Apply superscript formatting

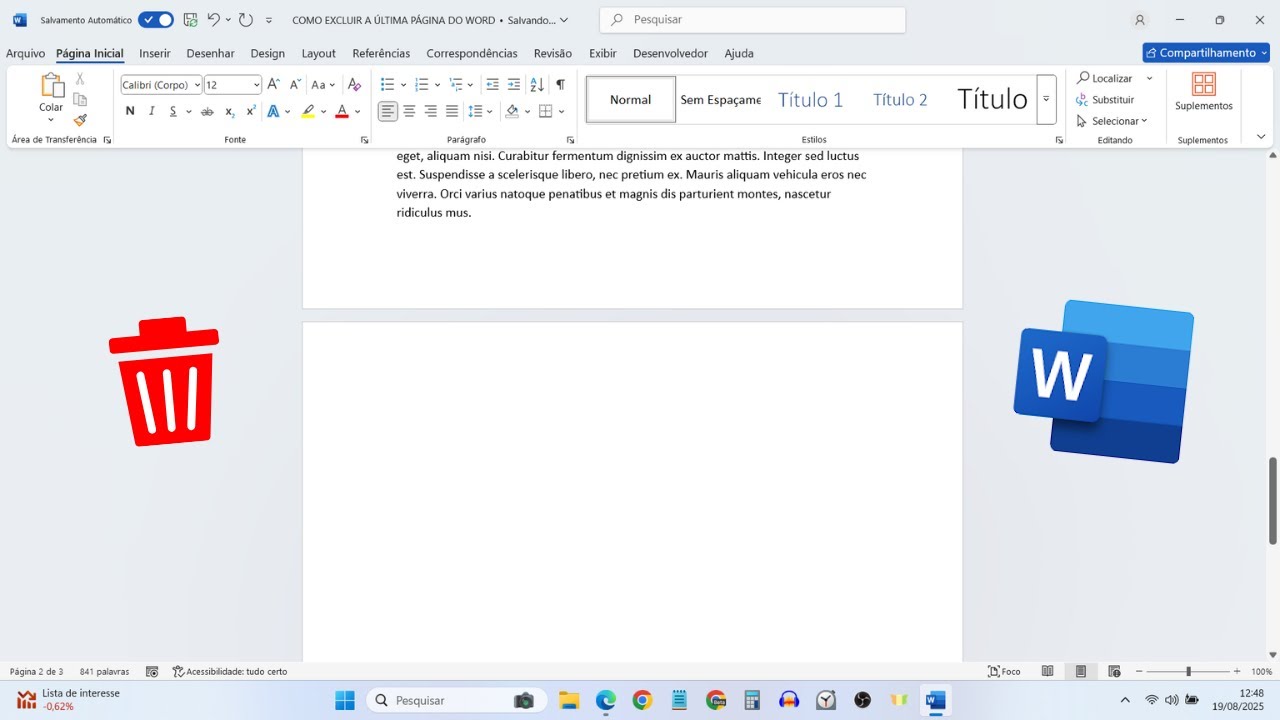(251, 111)
